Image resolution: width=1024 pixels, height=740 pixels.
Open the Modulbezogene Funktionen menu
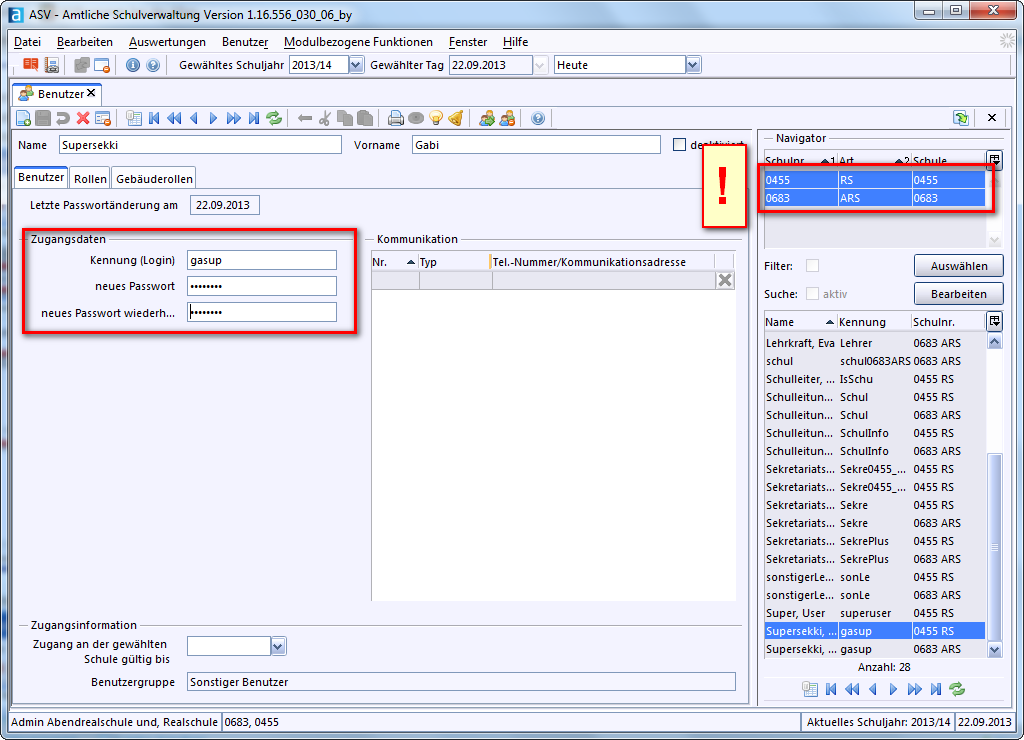358,42
